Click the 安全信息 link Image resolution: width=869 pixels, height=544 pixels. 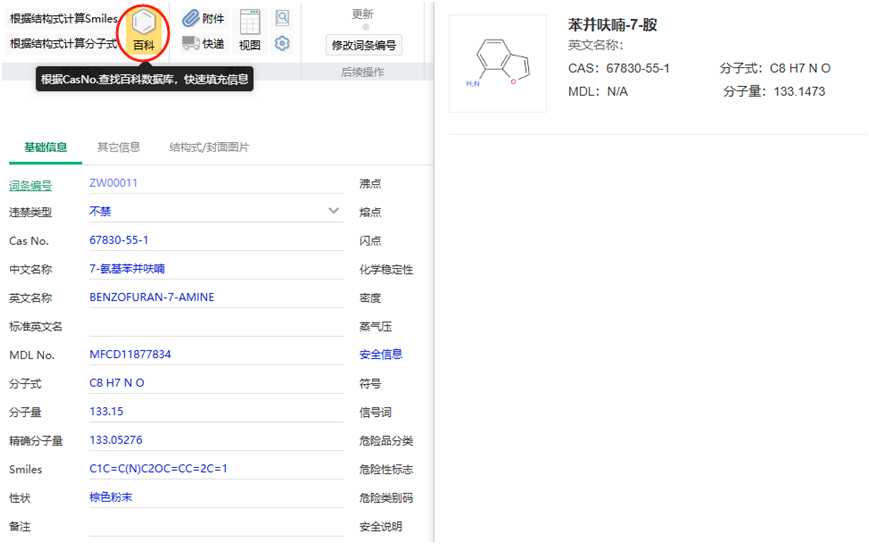tap(381, 354)
